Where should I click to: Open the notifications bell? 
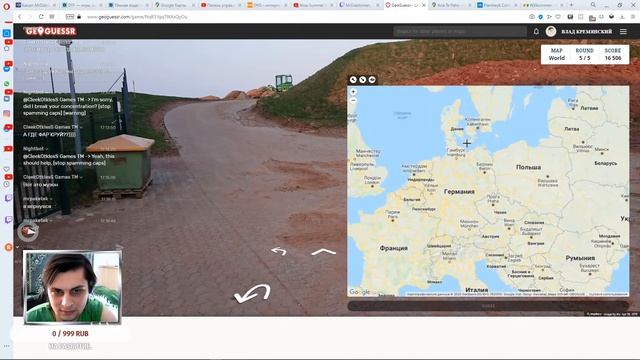[x=536, y=31]
